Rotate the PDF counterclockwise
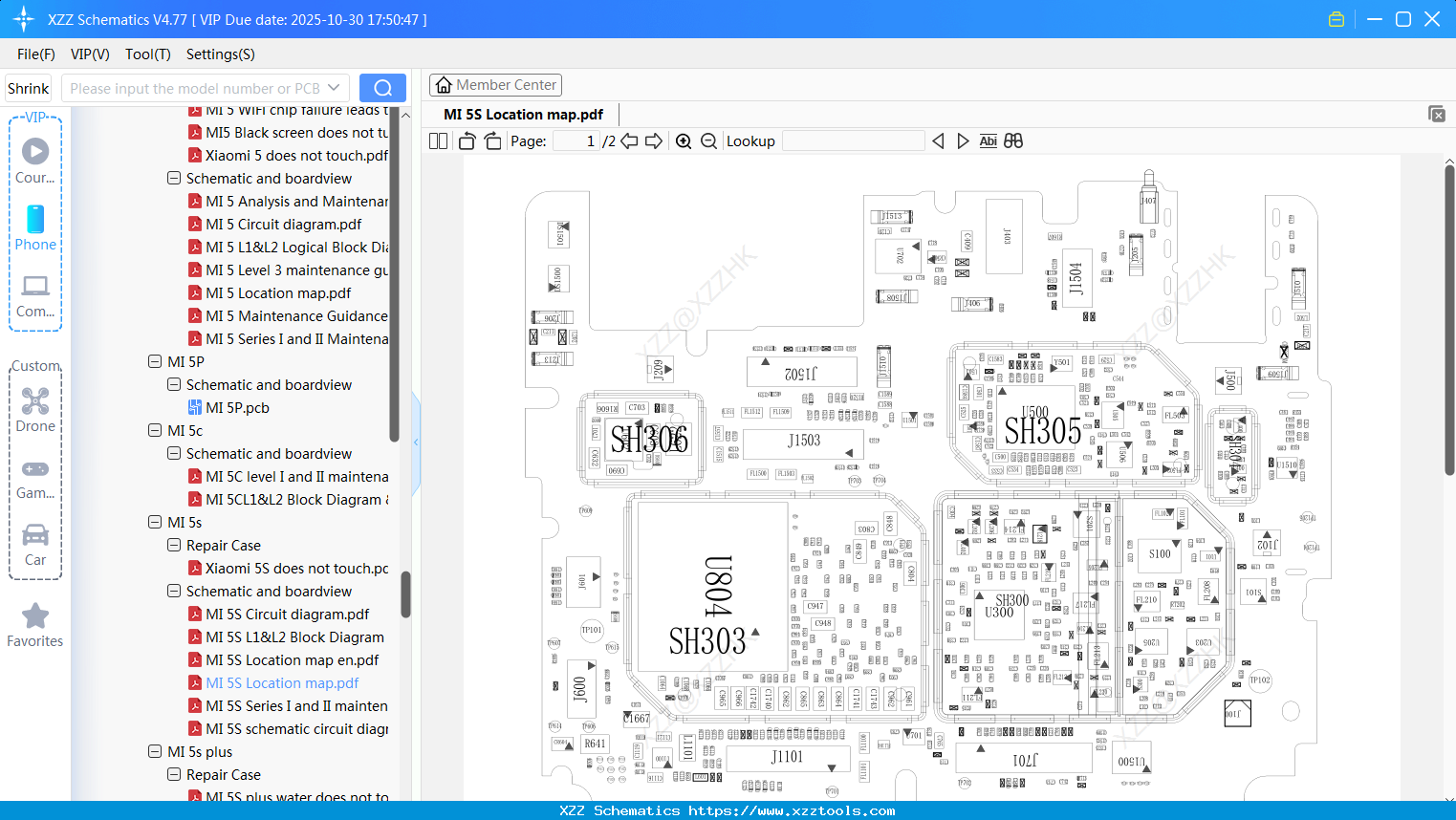Image resolution: width=1456 pixels, height=820 pixels. click(x=466, y=140)
